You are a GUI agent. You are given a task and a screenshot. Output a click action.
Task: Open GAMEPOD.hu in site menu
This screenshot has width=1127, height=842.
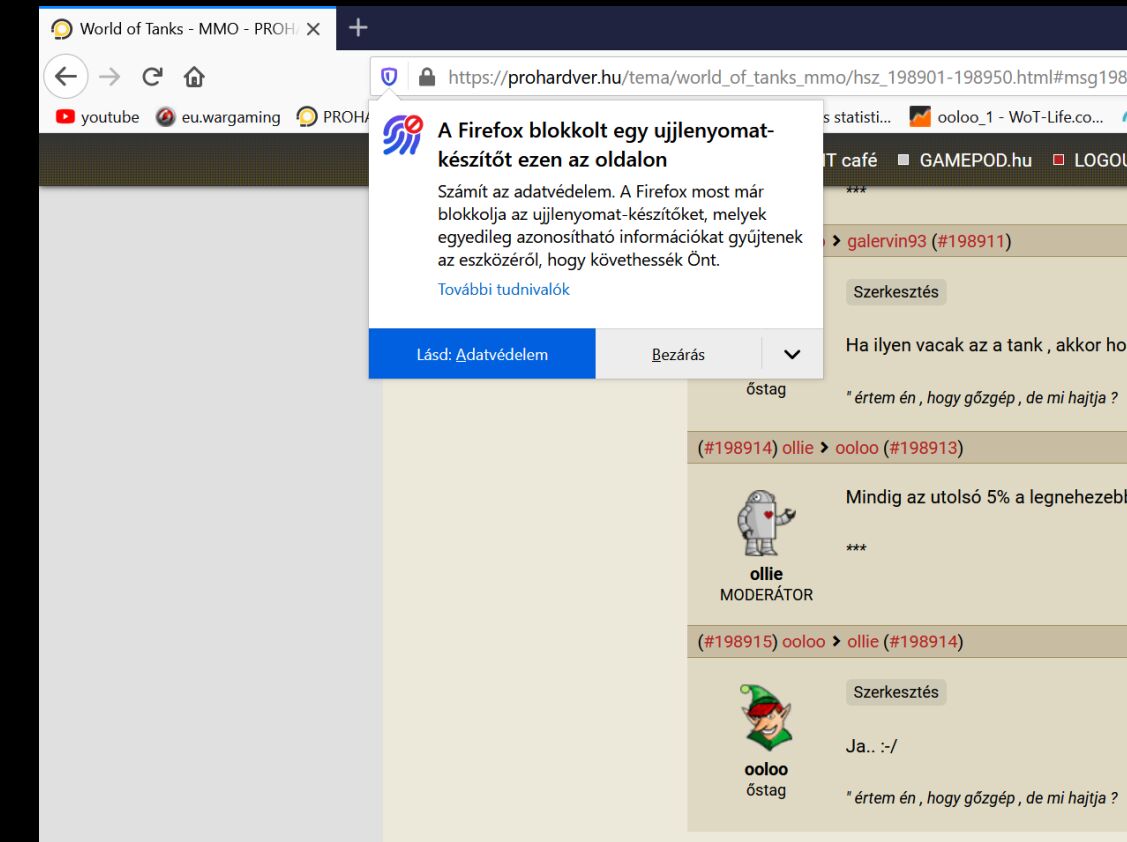tap(965, 160)
